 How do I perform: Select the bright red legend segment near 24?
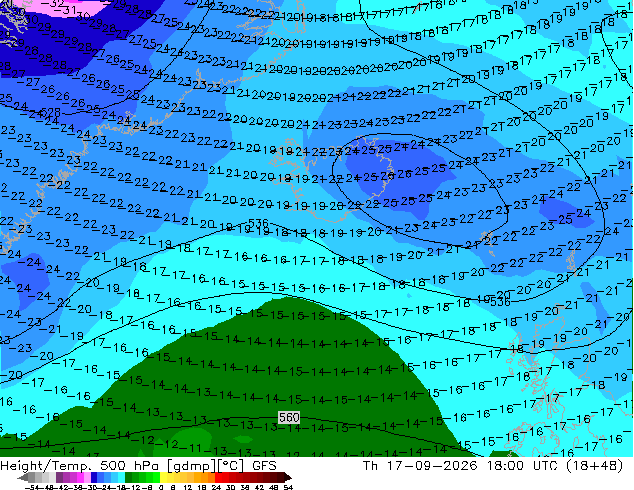(x=218, y=478)
